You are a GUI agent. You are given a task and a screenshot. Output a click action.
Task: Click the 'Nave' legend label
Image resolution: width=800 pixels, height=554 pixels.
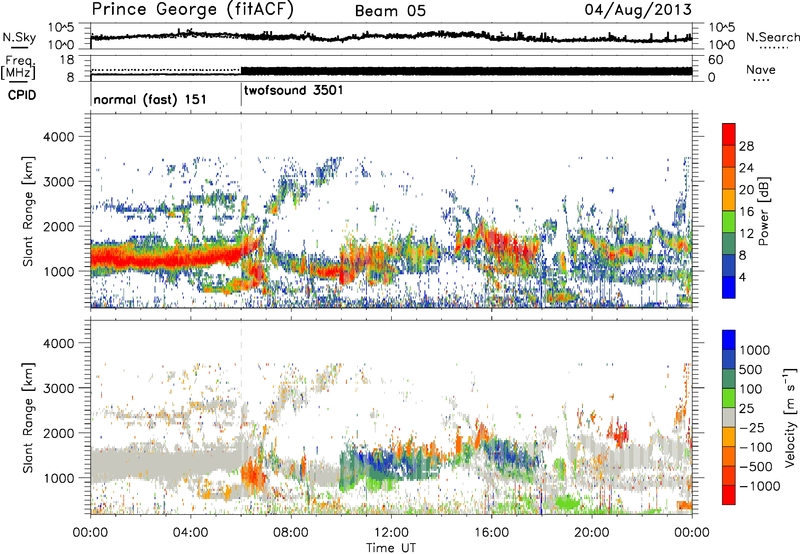coord(760,70)
